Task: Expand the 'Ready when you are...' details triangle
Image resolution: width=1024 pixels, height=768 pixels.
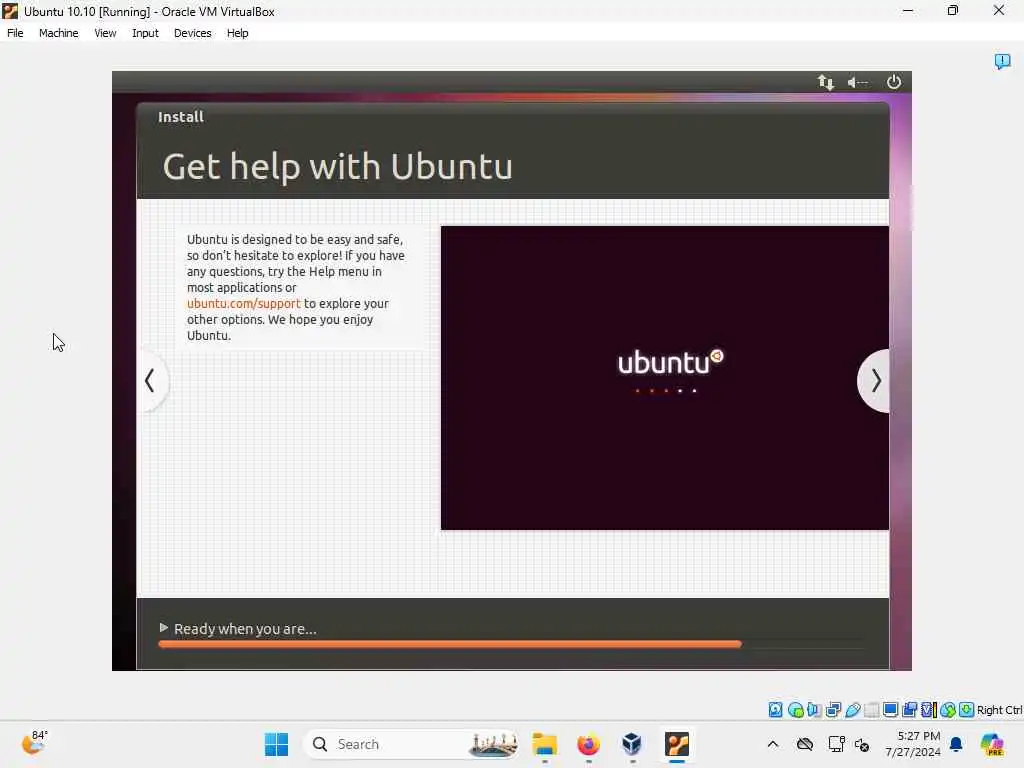Action: (163, 628)
